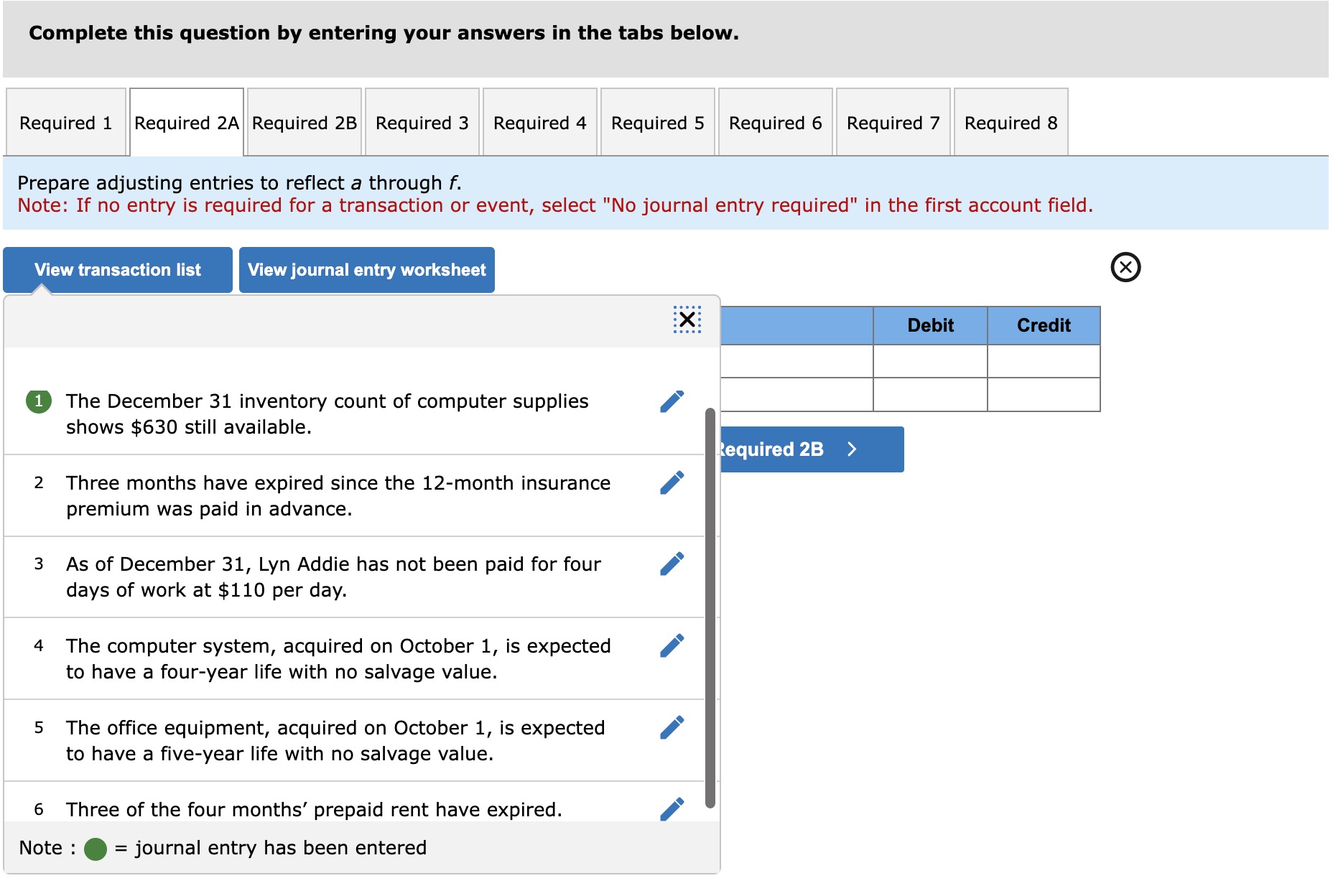Edit the insurance premium transaction pencil icon
The height and width of the screenshot is (896, 1333).
tap(672, 482)
